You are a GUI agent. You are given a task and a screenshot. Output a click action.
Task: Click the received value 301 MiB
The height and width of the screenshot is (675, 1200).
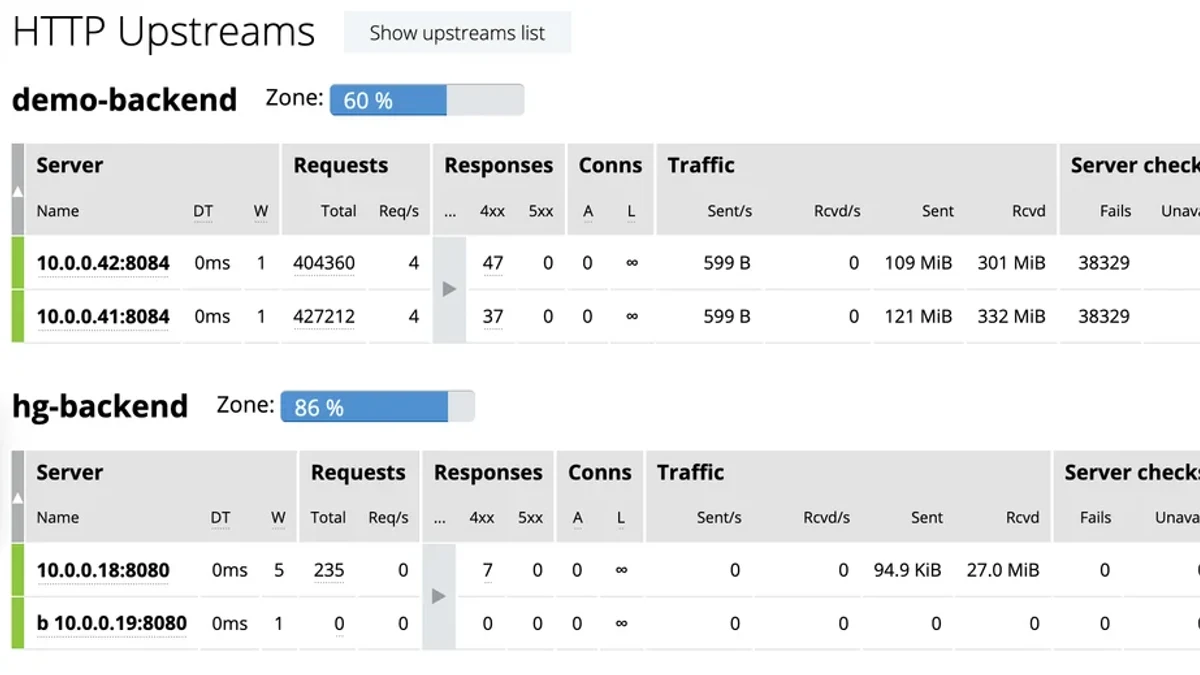(x=1012, y=263)
